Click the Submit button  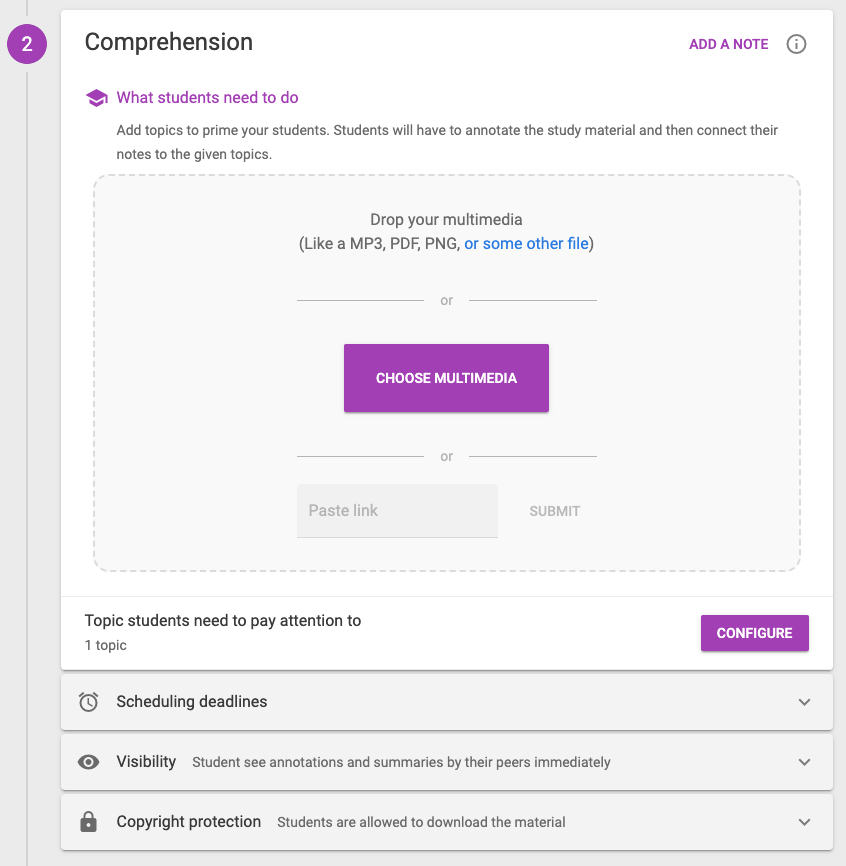tap(554, 511)
